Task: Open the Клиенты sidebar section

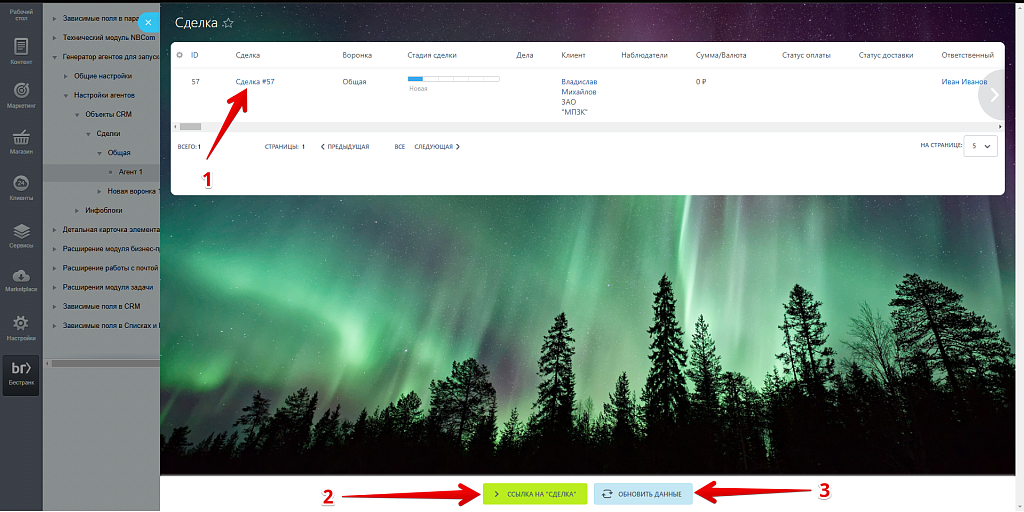Action: [21, 188]
